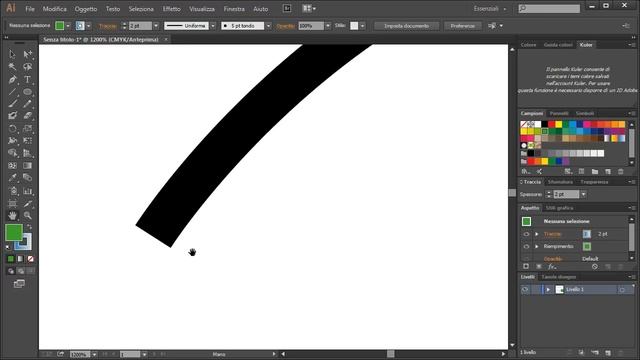Screen dimensions: 640x360
Task: Select the Magic Wand tool
Action: coord(12,67)
